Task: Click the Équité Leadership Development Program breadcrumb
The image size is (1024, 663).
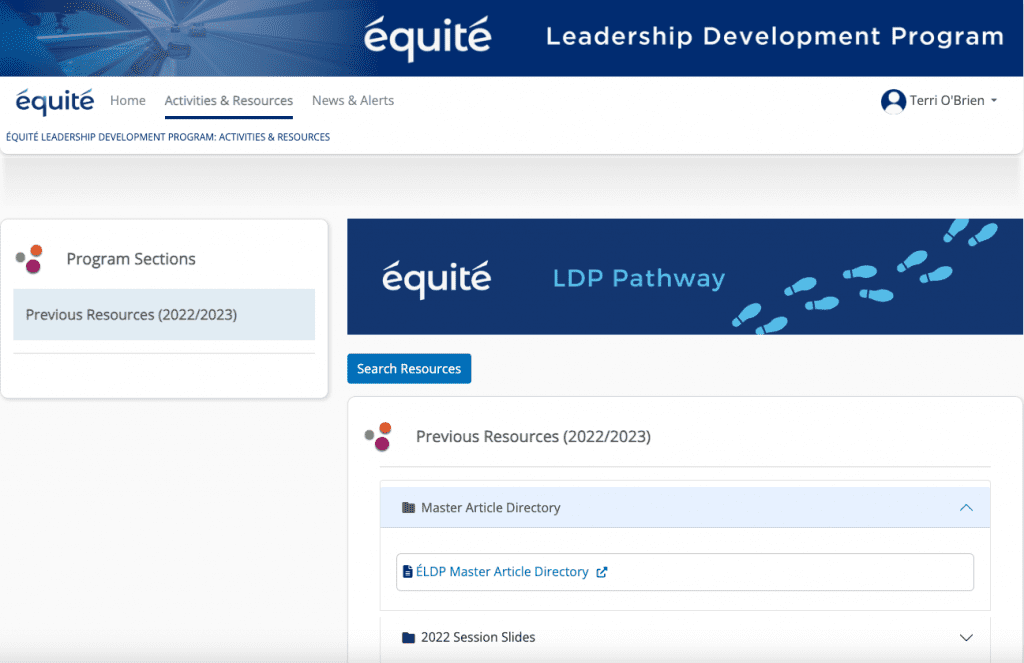Action: (168, 137)
